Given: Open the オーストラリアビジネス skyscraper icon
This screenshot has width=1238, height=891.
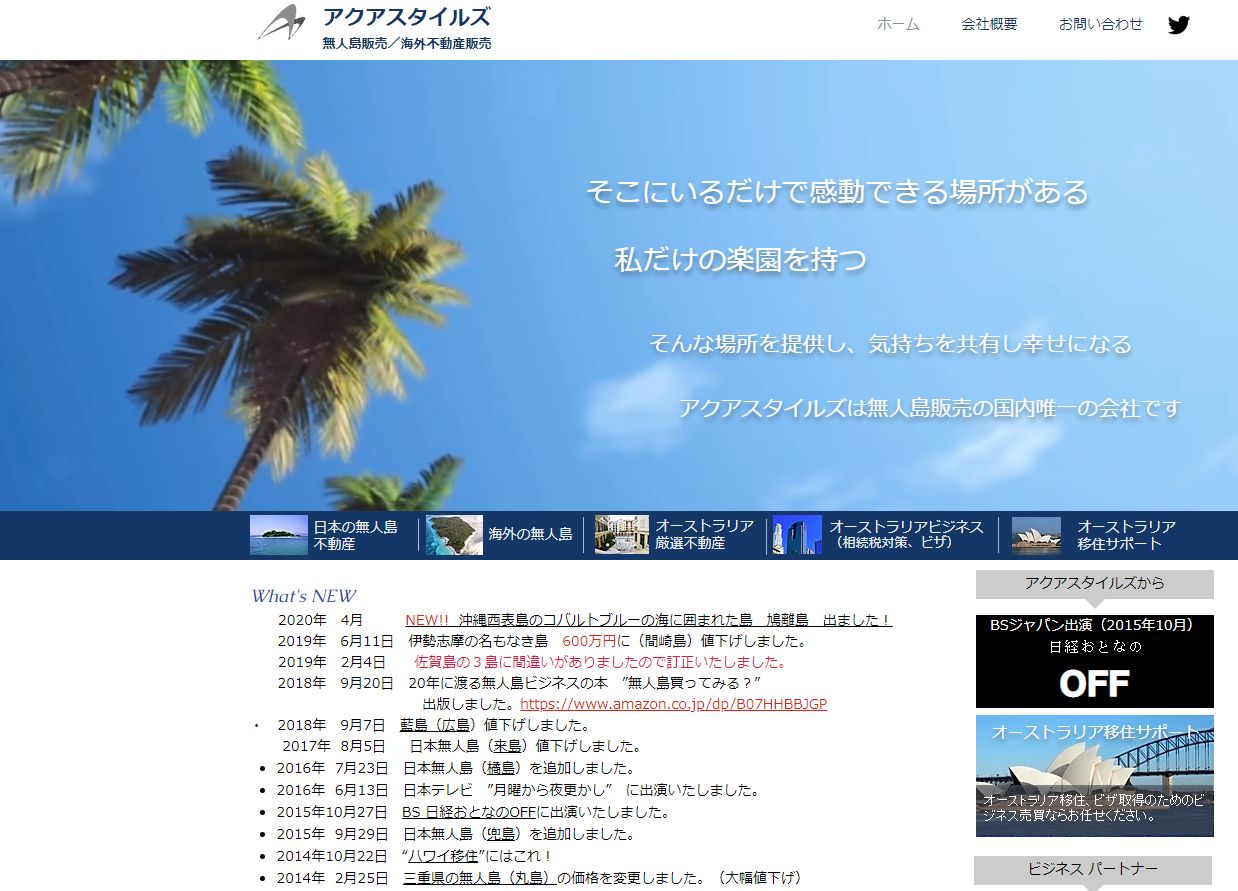Looking at the screenshot, I should coord(800,534).
